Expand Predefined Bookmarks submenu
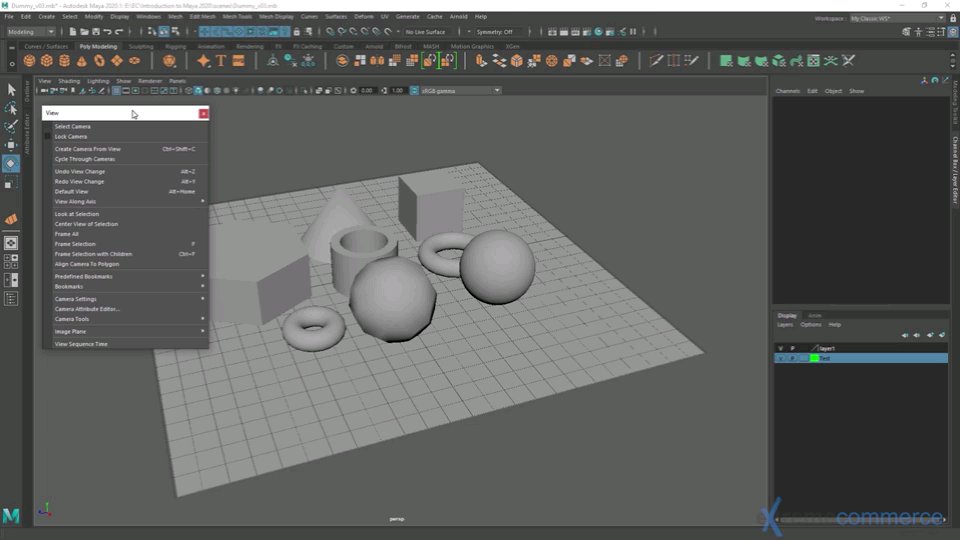This screenshot has width=960, height=540. click(x=126, y=277)
